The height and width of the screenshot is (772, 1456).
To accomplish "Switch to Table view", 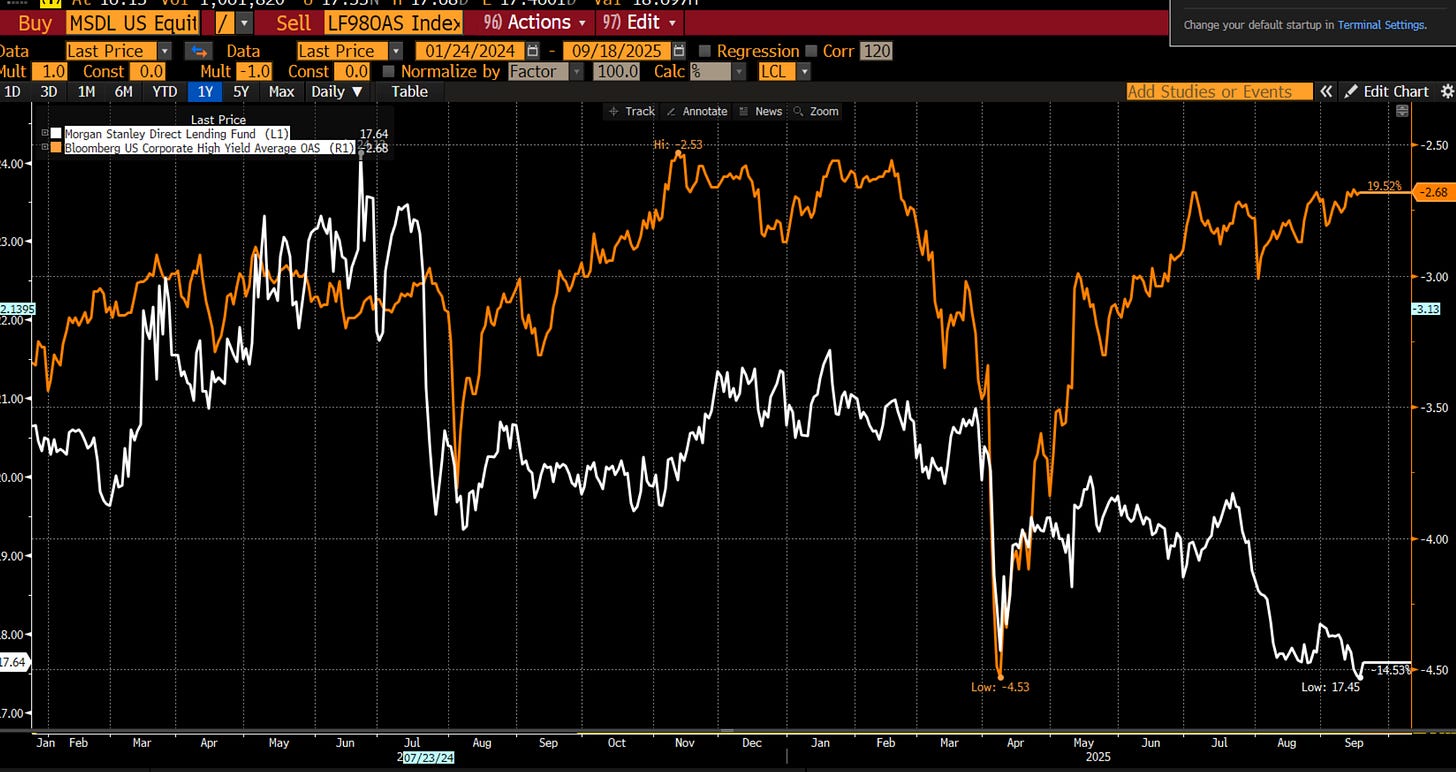I will [409, 91].
